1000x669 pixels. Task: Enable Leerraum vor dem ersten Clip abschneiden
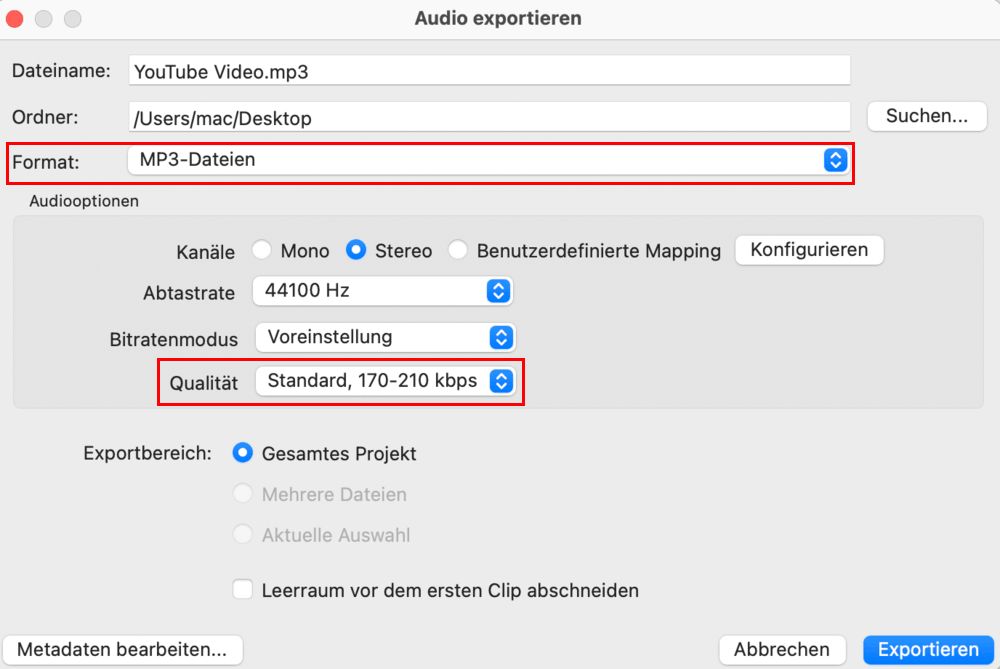click(242, 590)
